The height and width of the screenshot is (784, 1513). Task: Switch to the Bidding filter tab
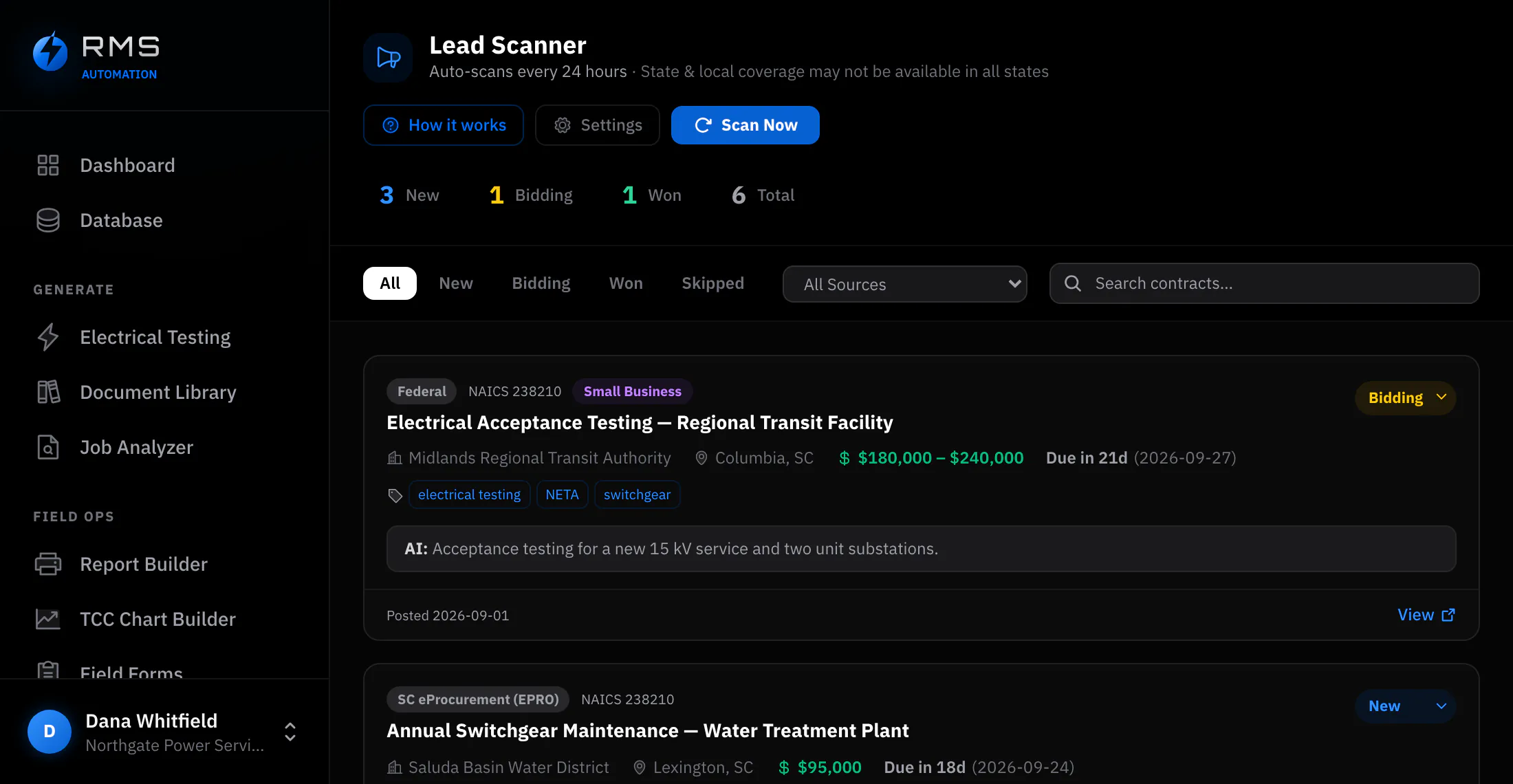click(x=541, y=283)
